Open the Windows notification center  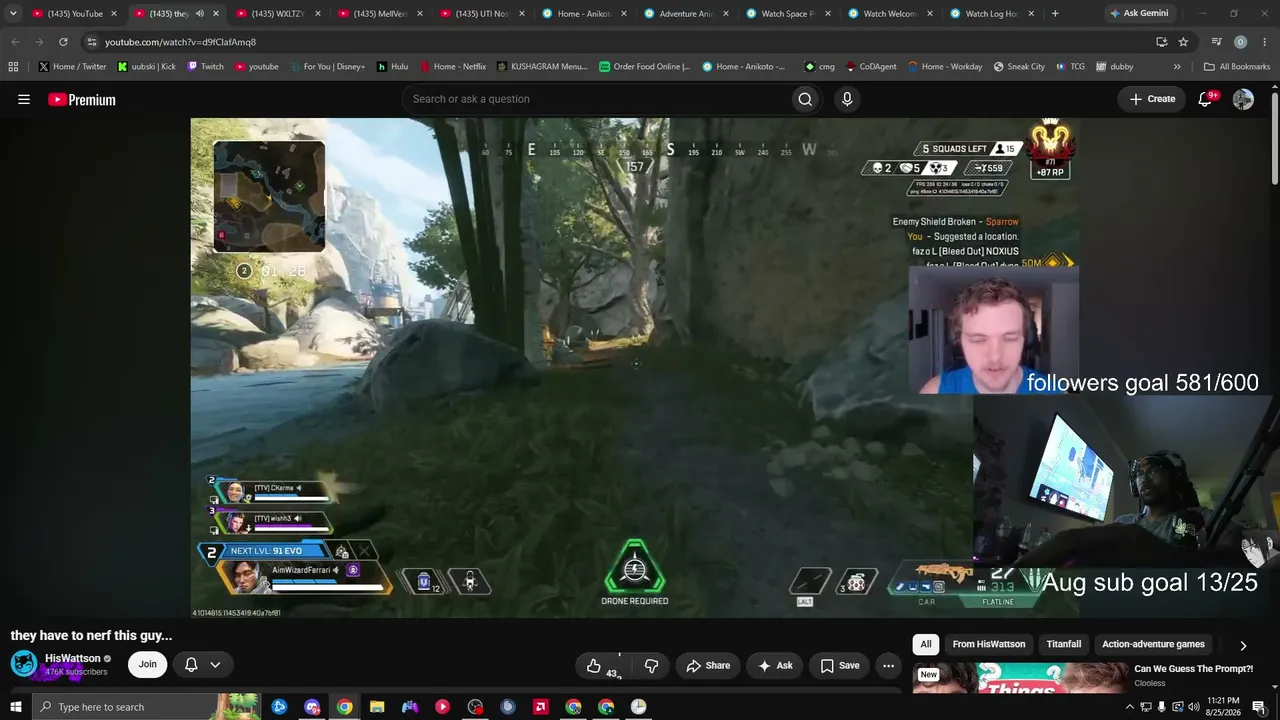(1259, 707)
